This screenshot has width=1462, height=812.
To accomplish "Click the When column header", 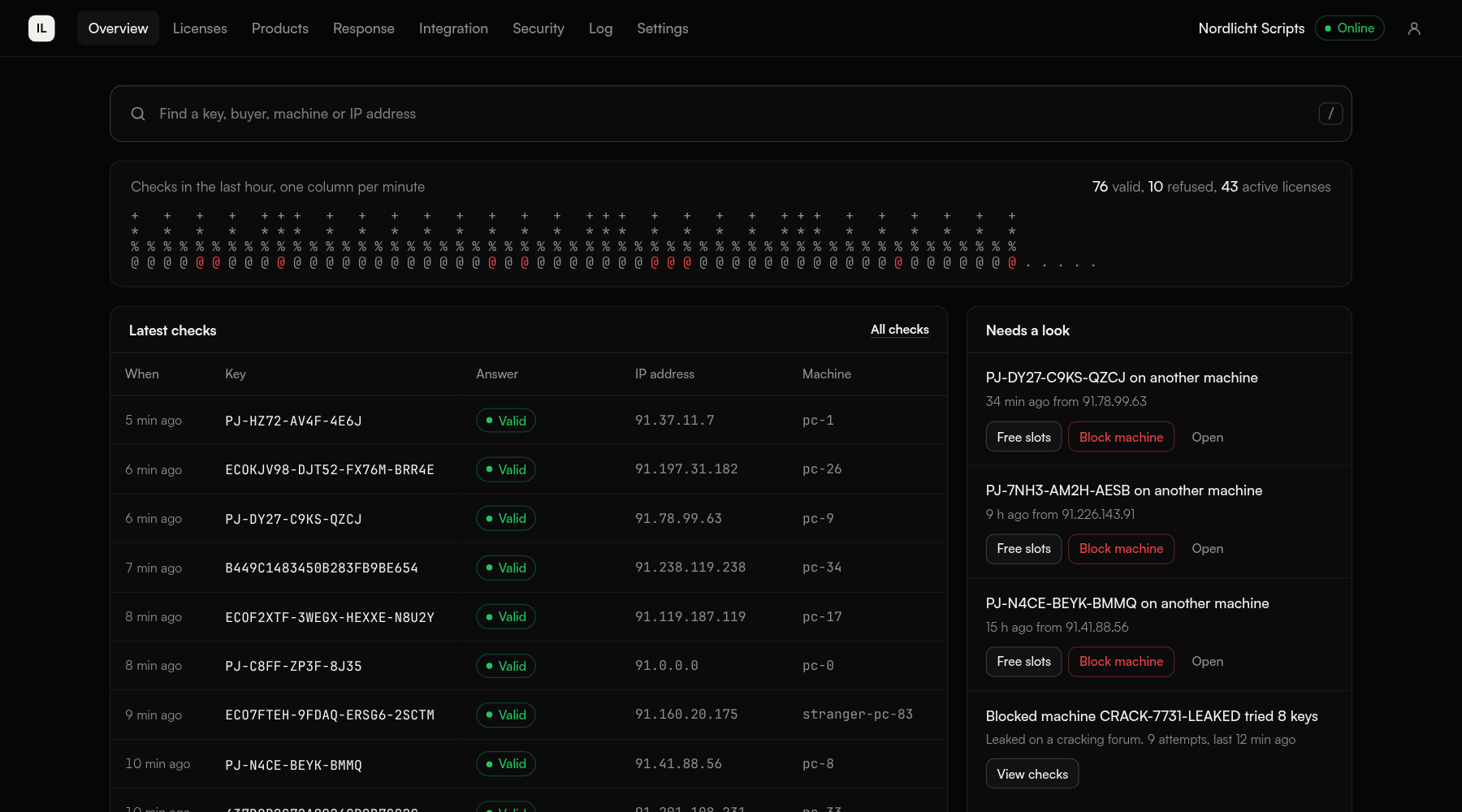I will click(x=142, y=374).
